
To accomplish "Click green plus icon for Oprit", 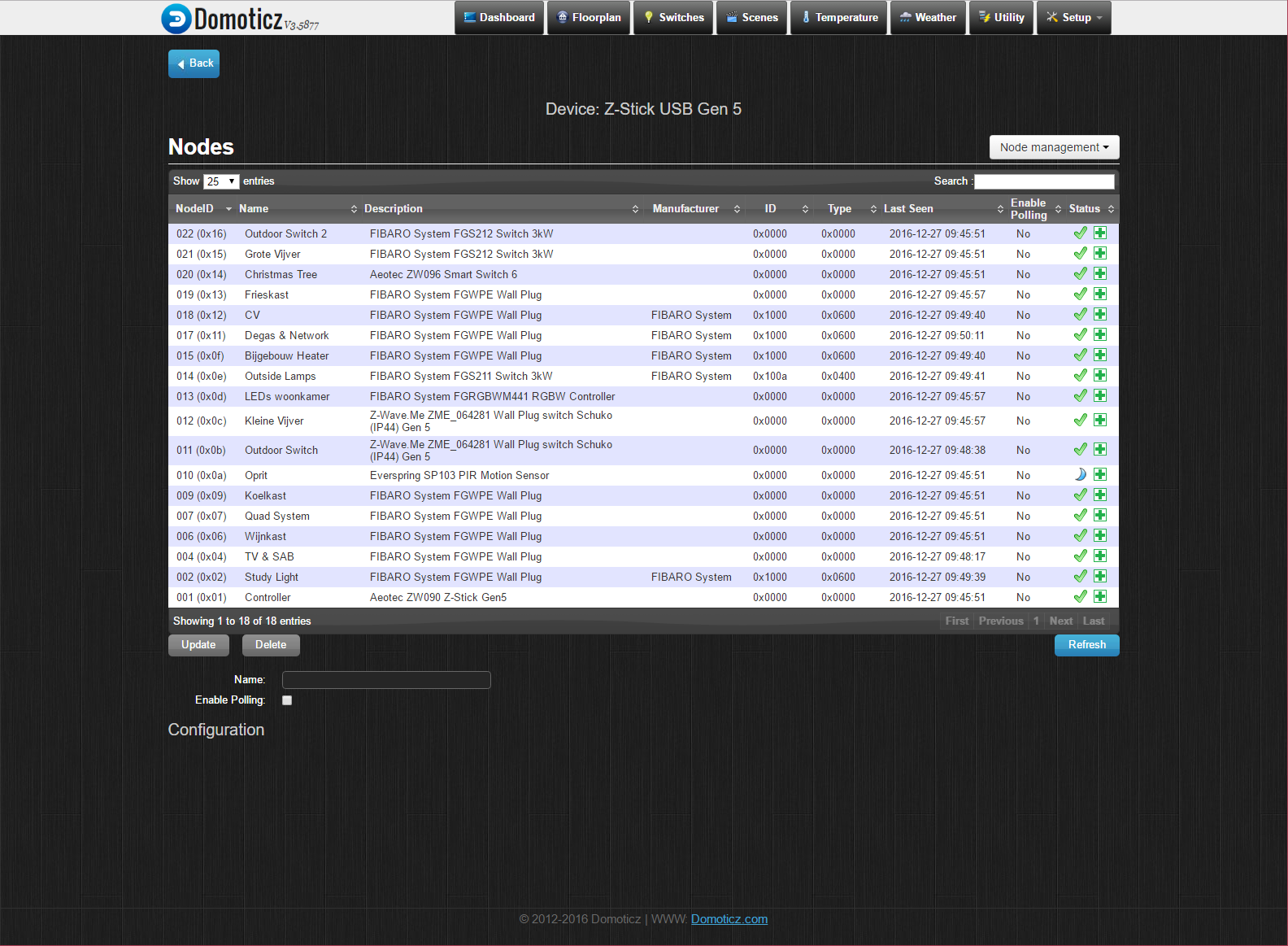I will (x=1100, y=474).
